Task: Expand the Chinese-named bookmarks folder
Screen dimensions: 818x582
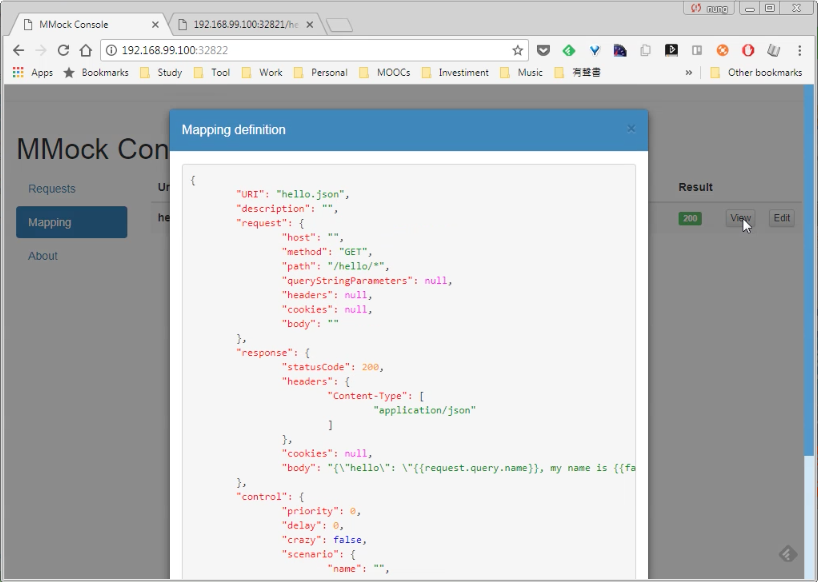Action: (x=578, y=72)
